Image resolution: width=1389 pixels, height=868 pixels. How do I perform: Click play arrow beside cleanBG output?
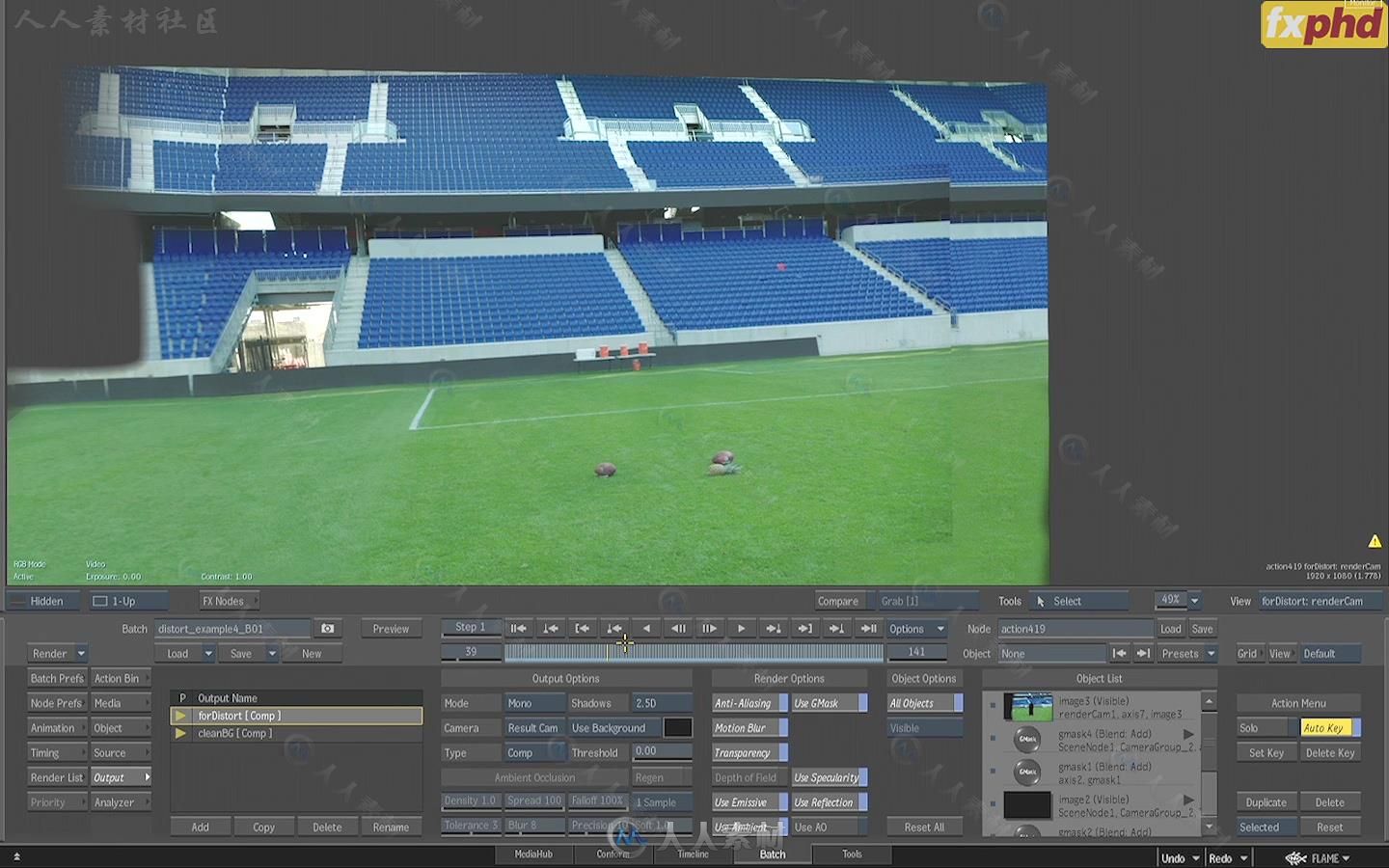point(180,733)
